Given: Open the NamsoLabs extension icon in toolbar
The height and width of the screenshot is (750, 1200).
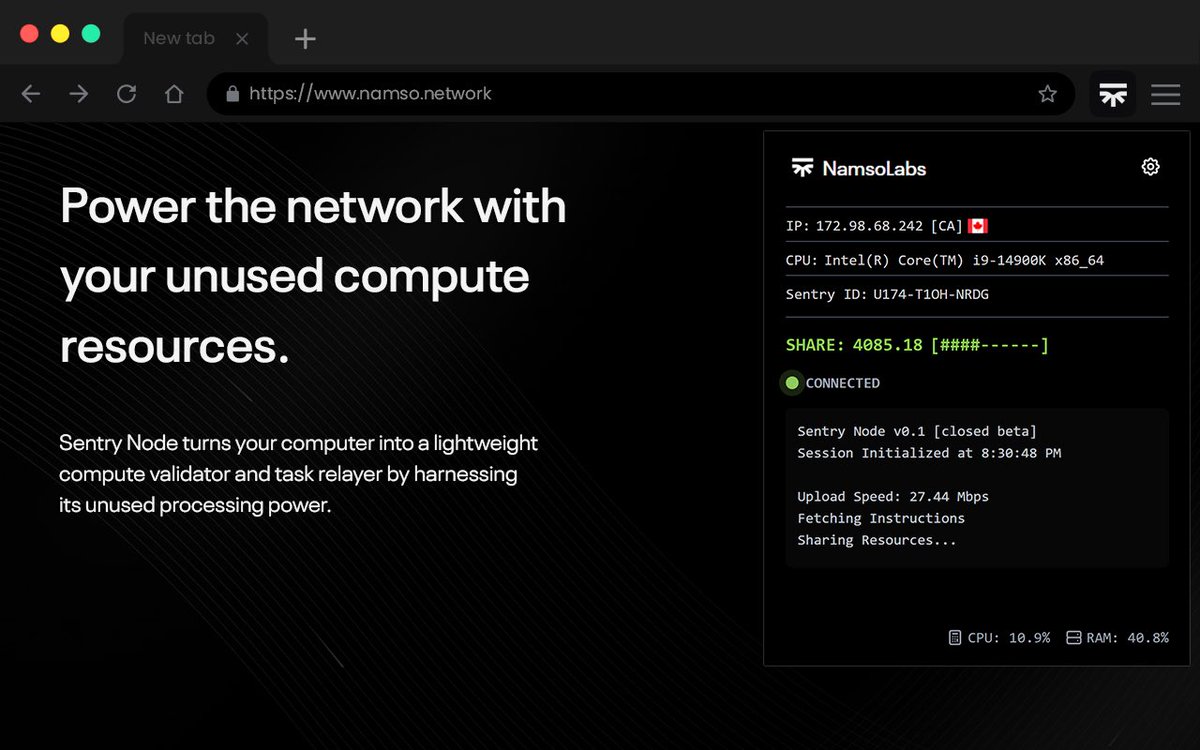Looking at the screenshot, I should tap(1112, 94).
